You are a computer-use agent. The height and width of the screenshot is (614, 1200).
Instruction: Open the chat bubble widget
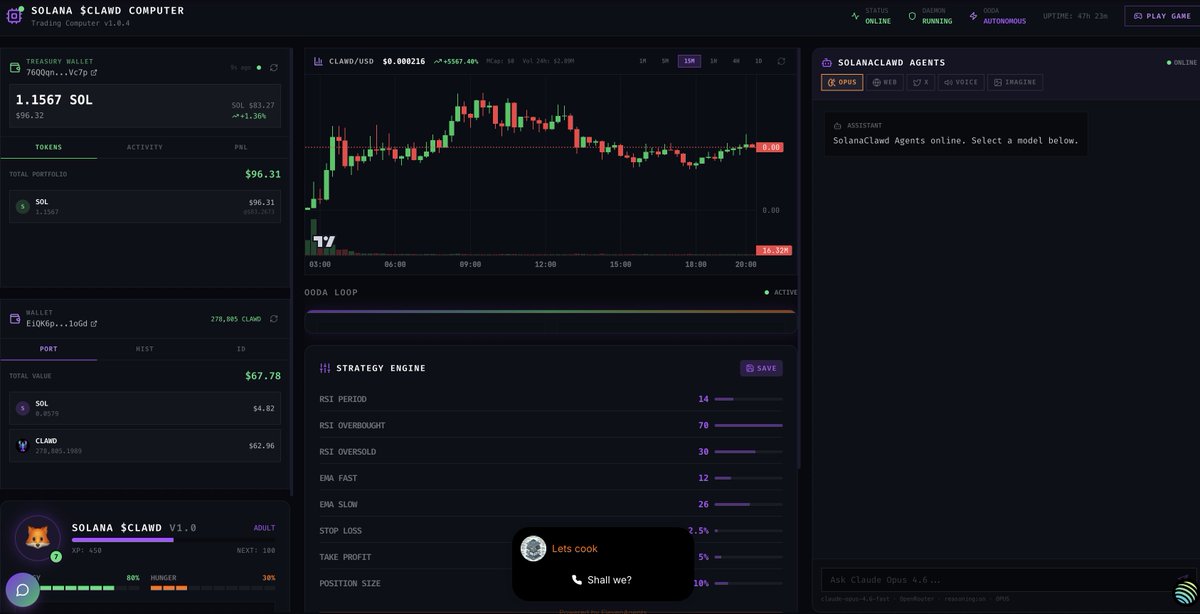pyautogui.click(x=22, y=590)
